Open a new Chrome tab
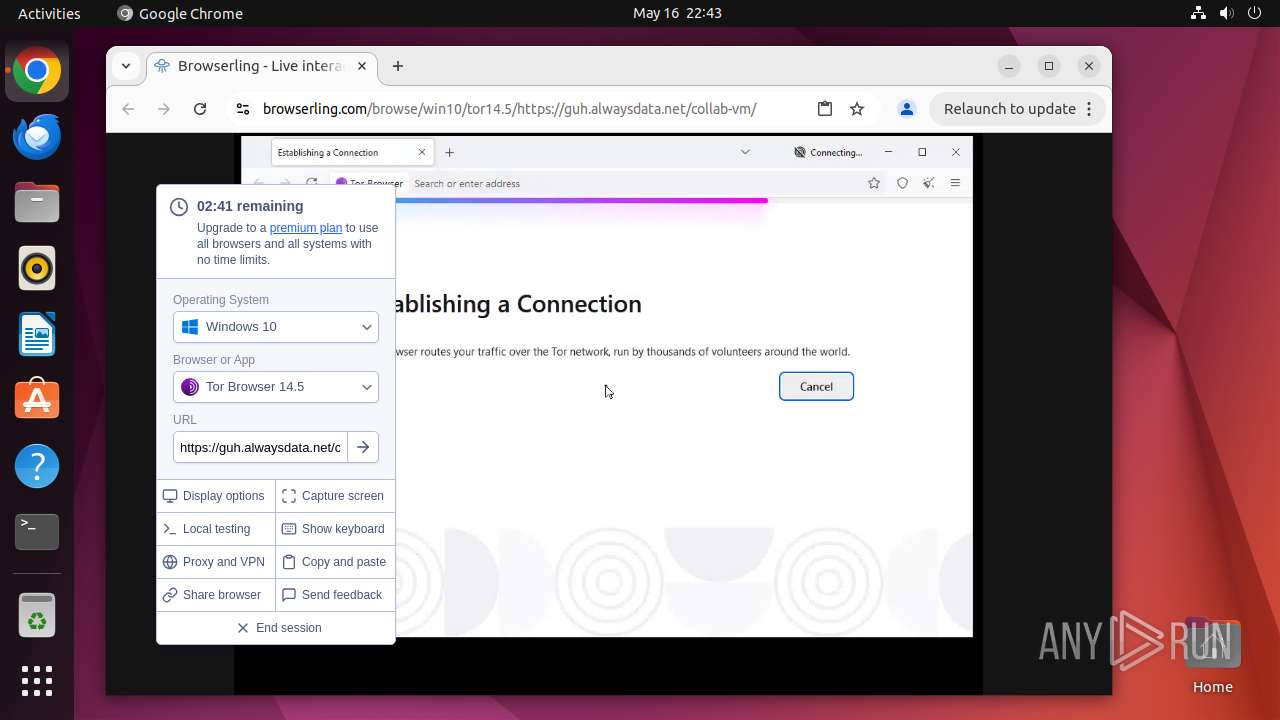This screenshot has height=720, width=1280. click(x=398, y=66)
